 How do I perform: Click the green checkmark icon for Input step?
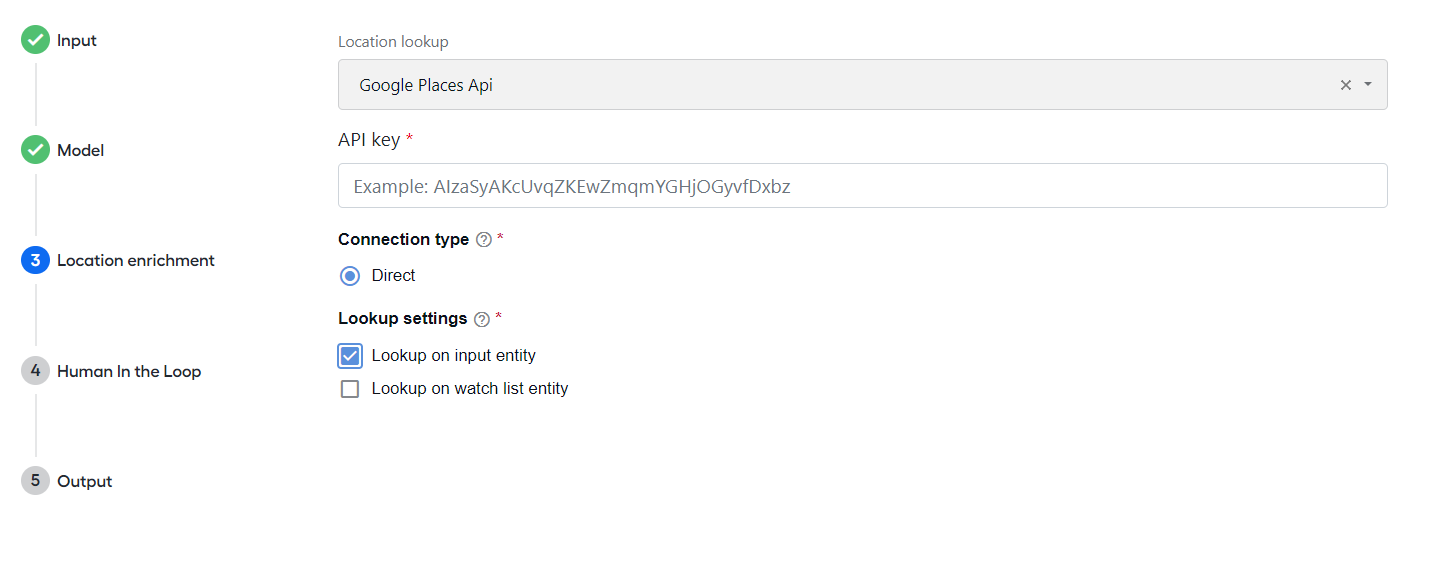click(x=35, y=41)
